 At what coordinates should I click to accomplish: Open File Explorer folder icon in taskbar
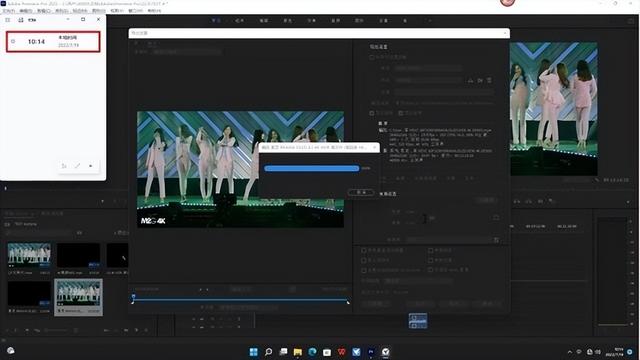click(x=298, y=352)
